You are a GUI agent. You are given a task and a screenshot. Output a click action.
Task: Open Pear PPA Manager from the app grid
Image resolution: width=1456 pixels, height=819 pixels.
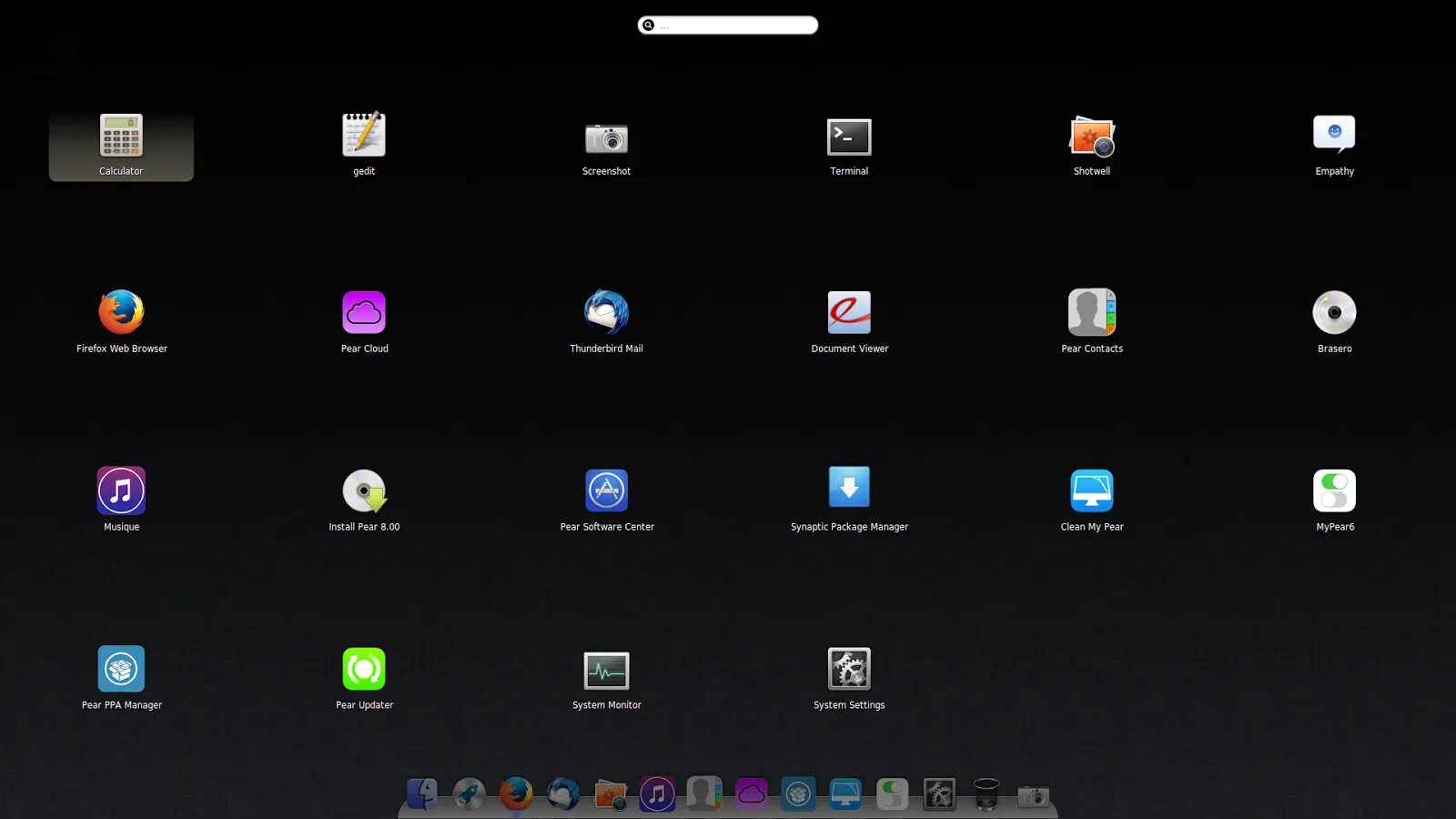[x=121, y=678]
